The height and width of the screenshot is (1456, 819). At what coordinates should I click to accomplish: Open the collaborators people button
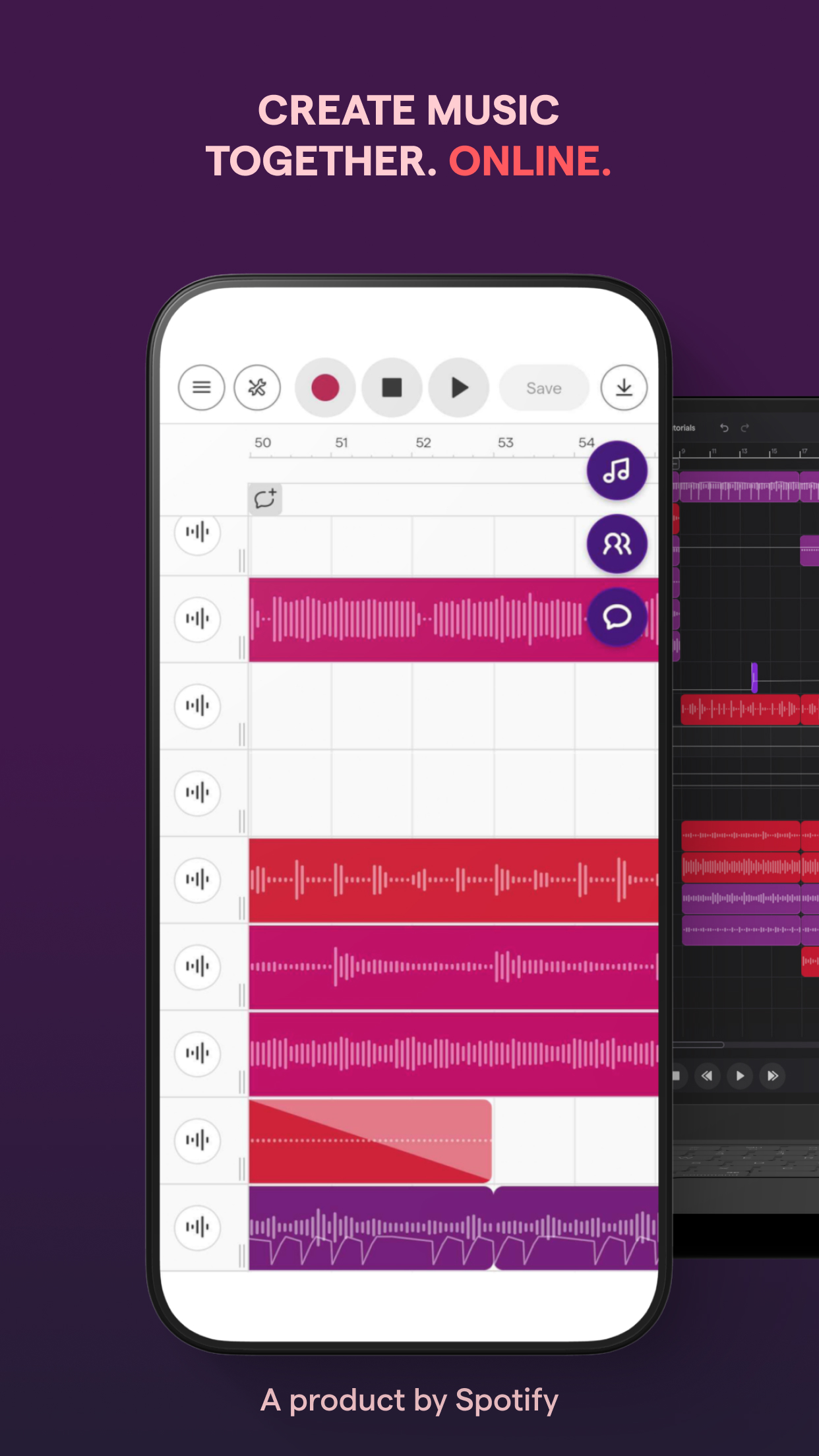tap(617, 544)
